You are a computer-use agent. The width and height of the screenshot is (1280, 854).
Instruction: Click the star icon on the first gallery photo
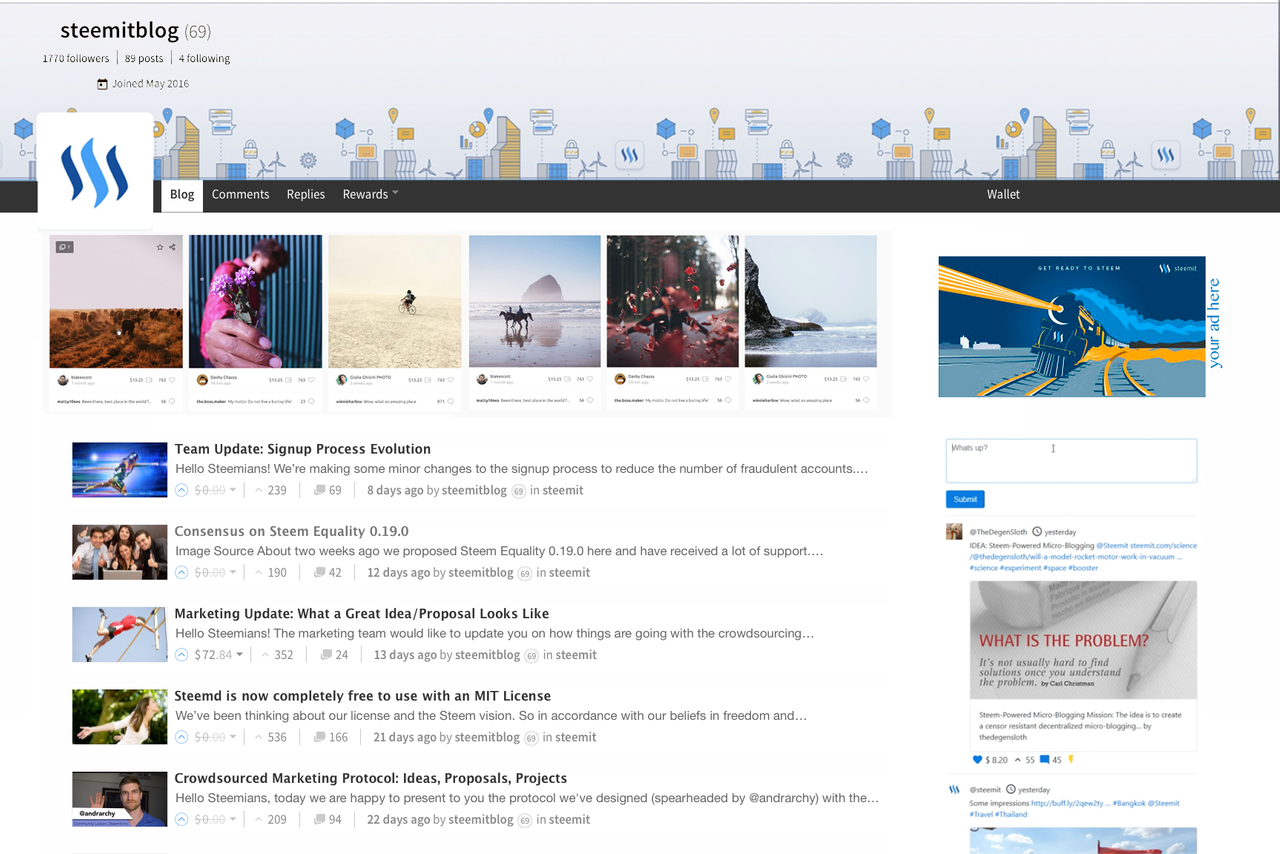tap(160, 247)
